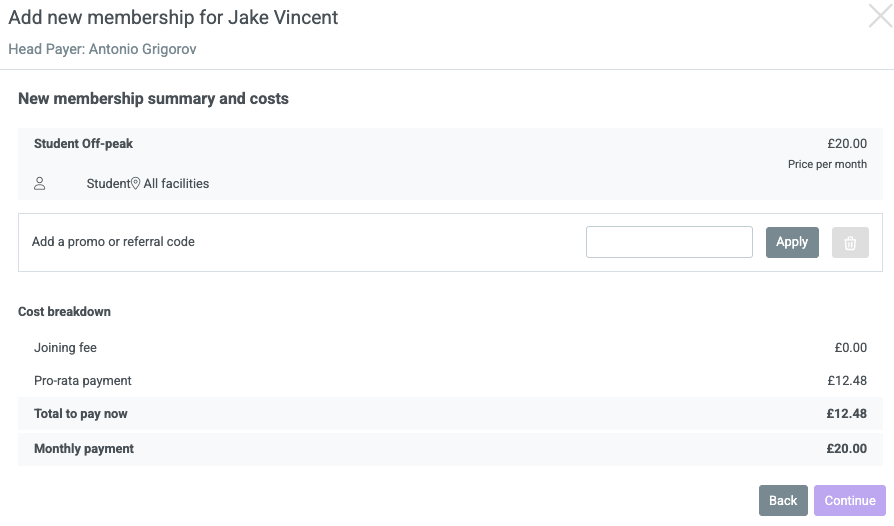Click the £12.48 total to pay amount

847,414
